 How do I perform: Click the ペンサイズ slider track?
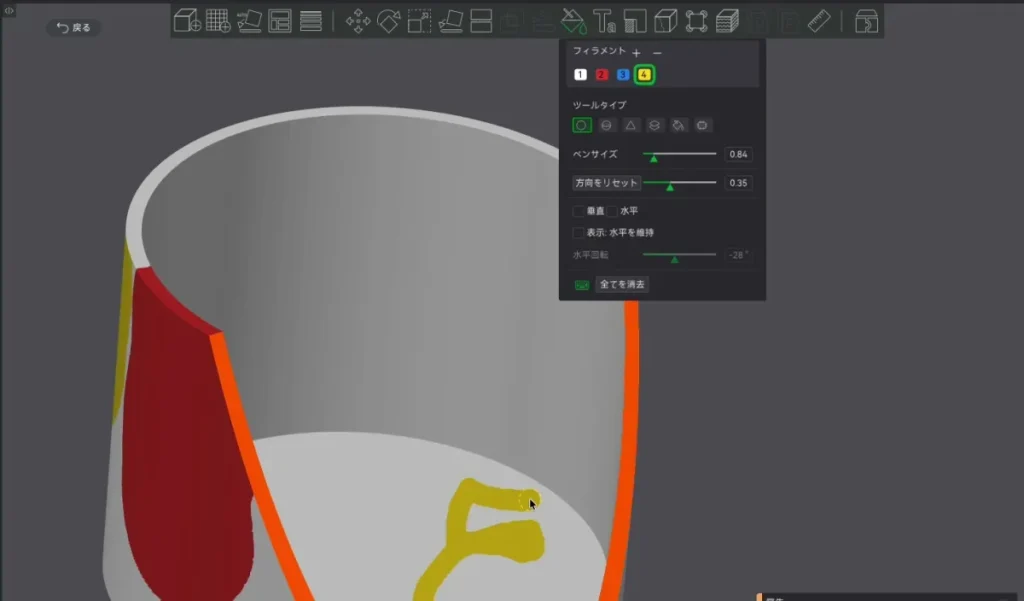click(679, 154)
